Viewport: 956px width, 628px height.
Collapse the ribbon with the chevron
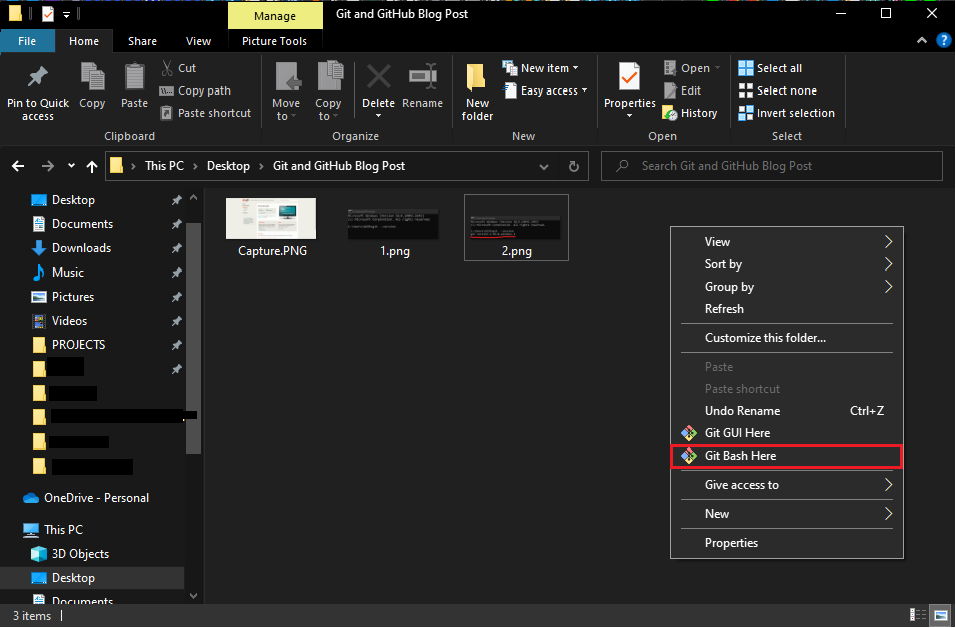tap(922, 41)
